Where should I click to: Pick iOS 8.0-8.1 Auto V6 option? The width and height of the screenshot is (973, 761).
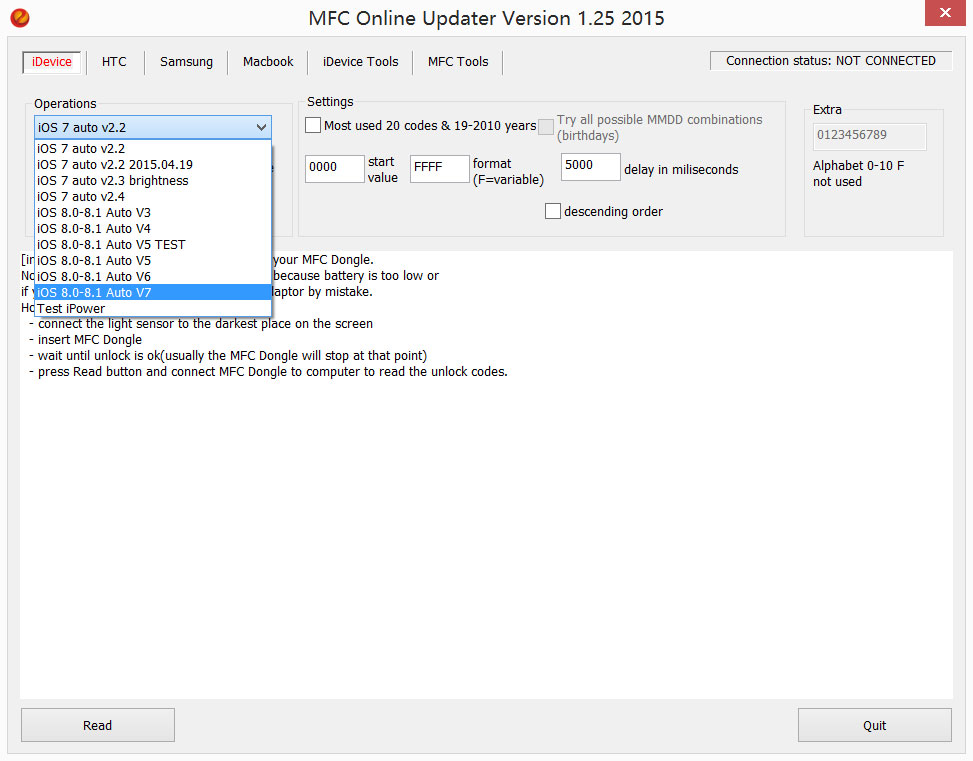click(153, 276)
